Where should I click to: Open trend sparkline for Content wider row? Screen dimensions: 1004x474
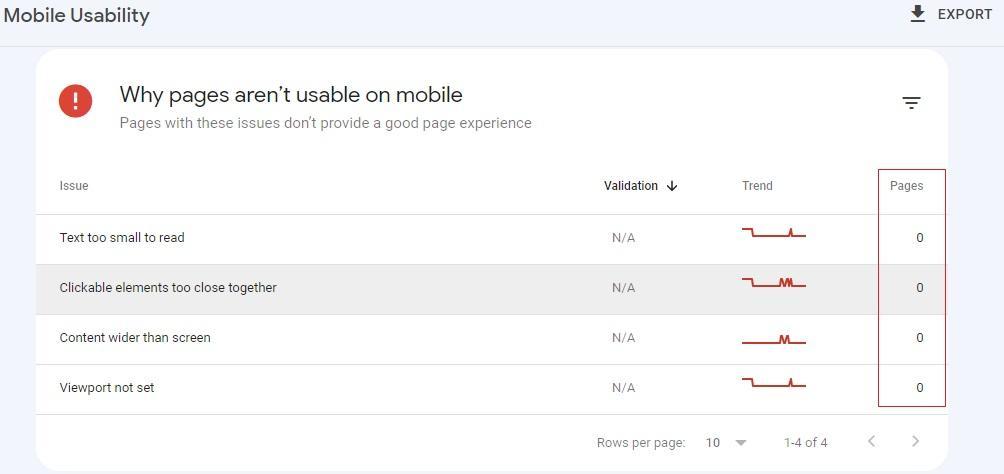773,339
